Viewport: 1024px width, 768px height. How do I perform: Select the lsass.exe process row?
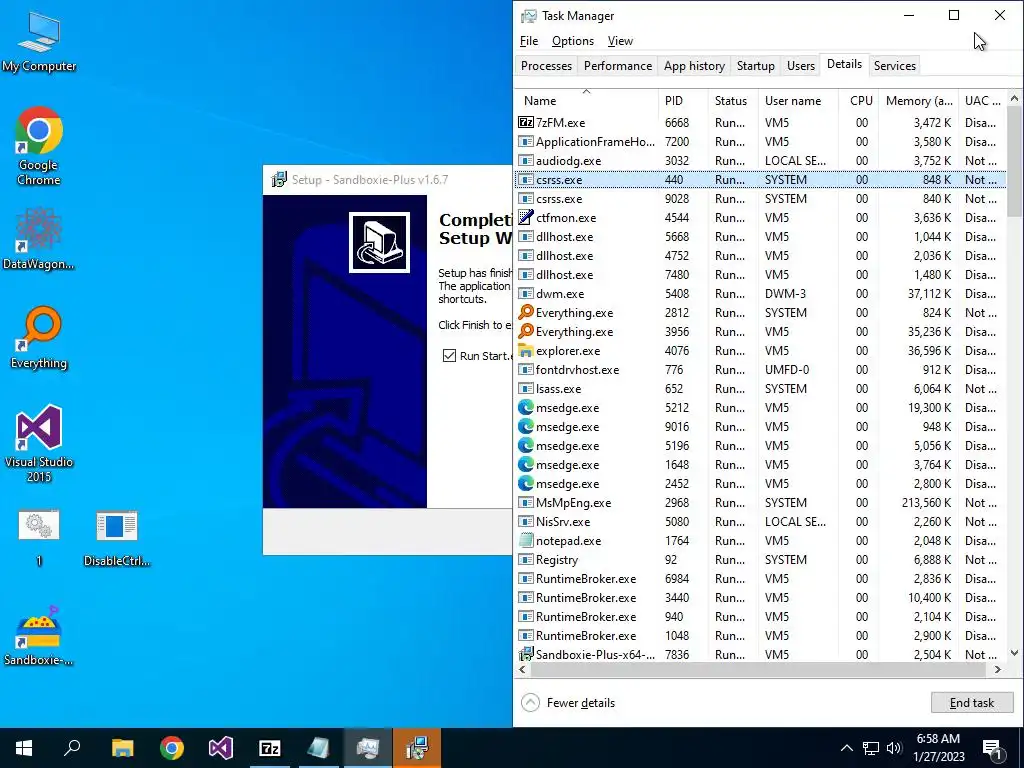click(x=760, y=389)
